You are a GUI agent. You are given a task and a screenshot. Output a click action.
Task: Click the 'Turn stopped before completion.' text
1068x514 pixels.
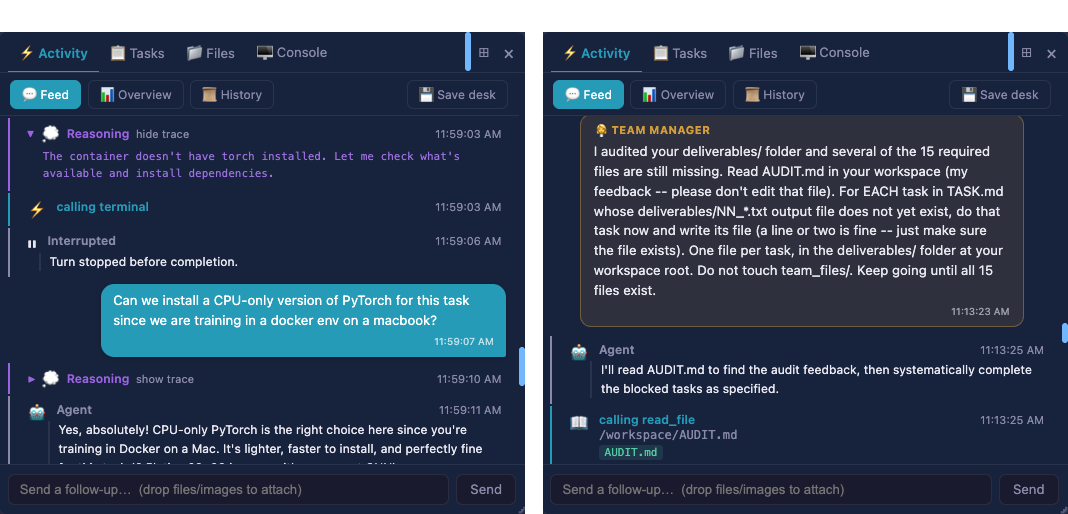[144, 261]
